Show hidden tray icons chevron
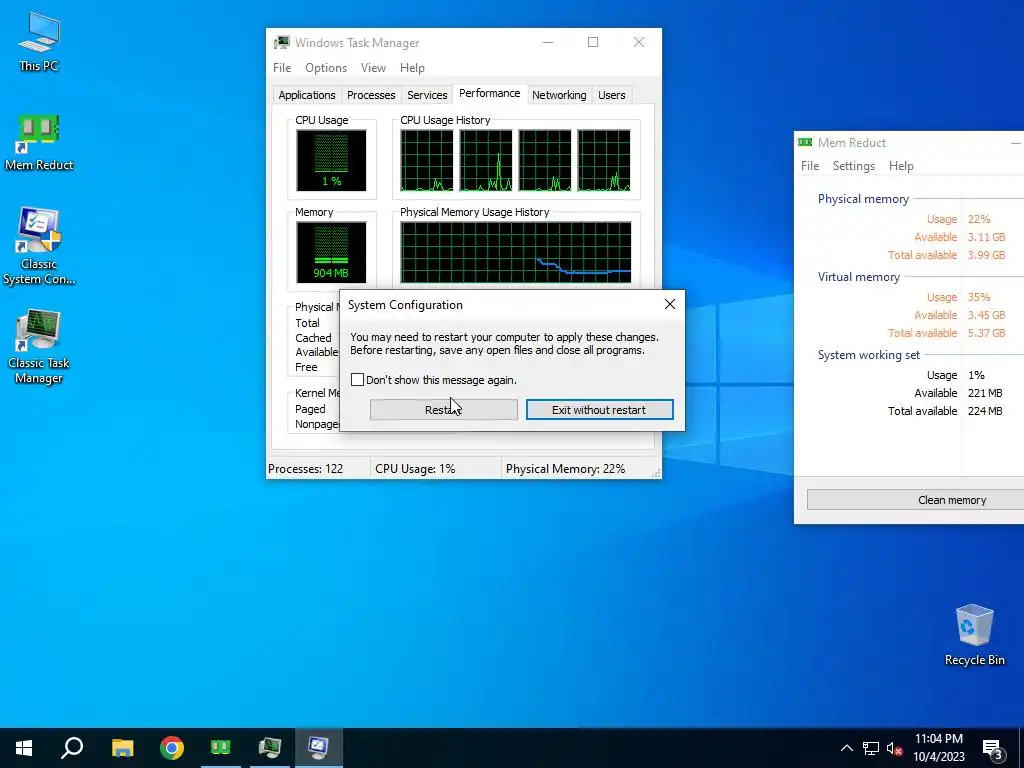Screen dimensions: 1024x768 click(x=846, y=748)
